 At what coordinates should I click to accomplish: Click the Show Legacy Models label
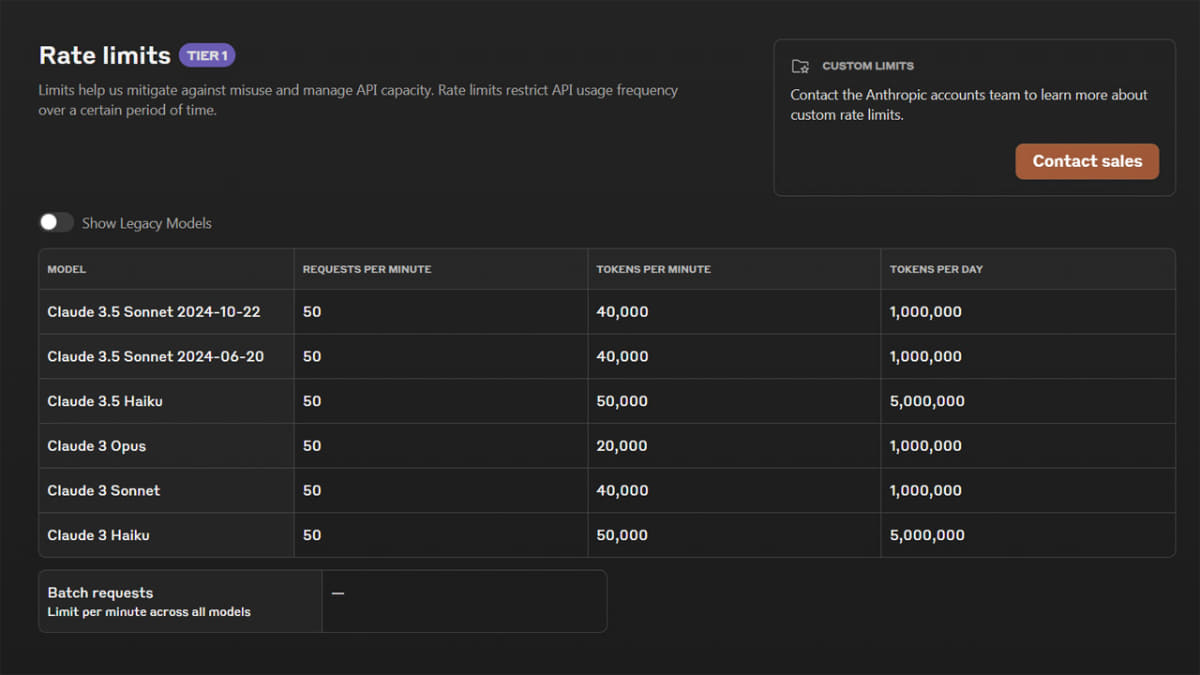pos(147,223)
